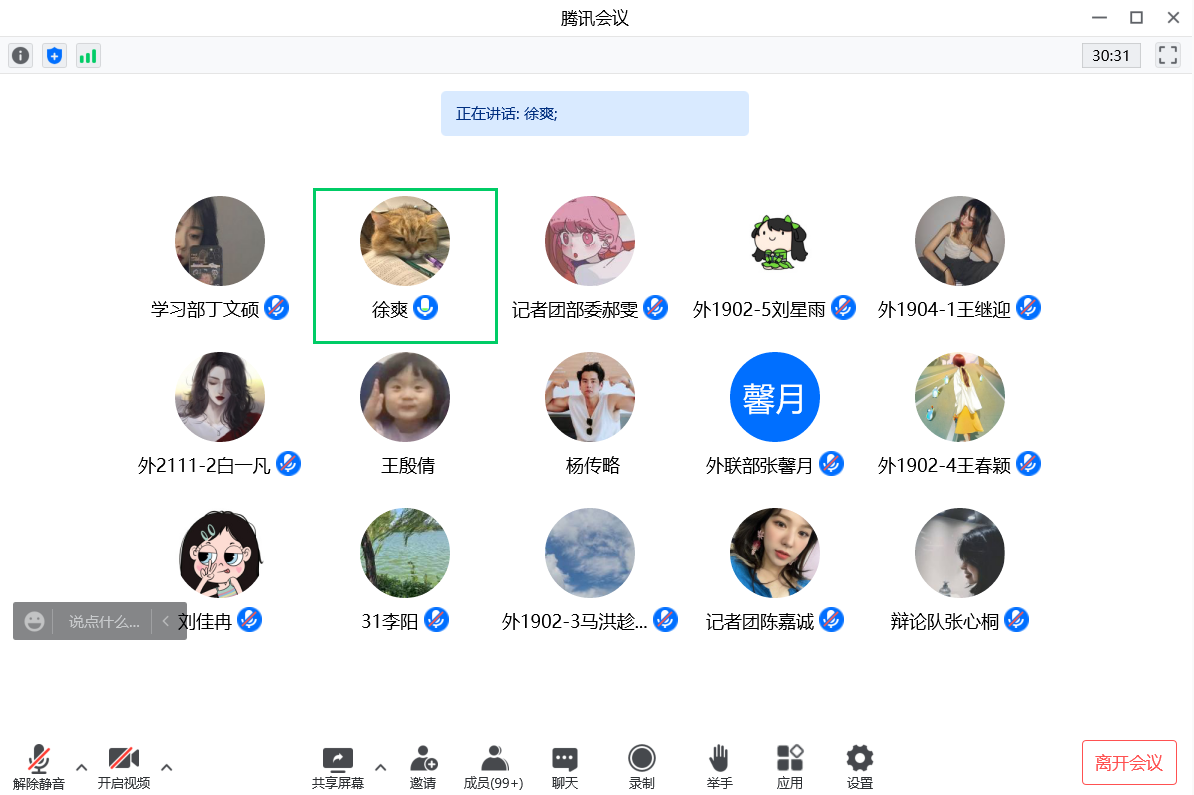
Task: Expand audio options arrow beside 解除静音
Action: point(81,768)
